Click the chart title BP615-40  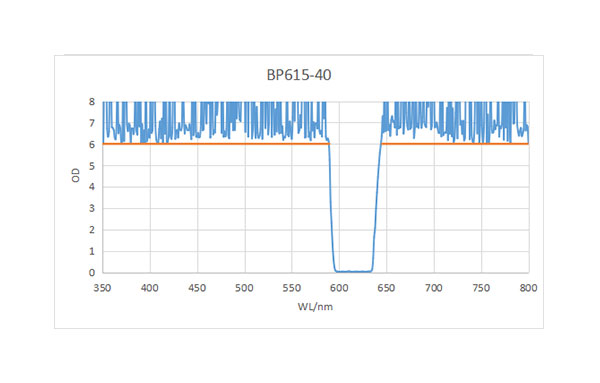tap(299, 75)
